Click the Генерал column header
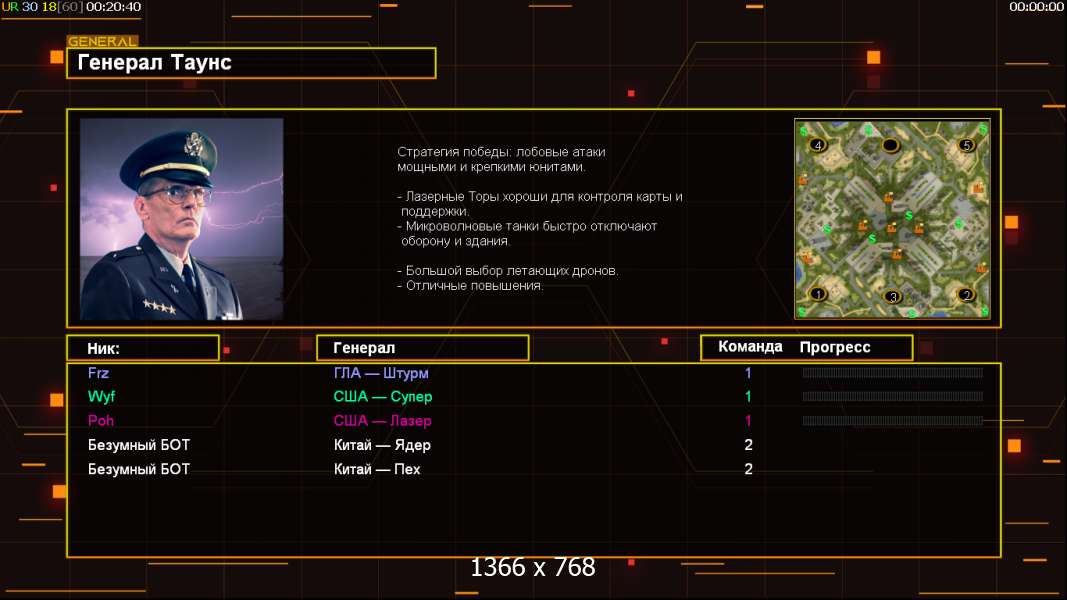This screenshot has width=1067, height=600. [x=423, y=348]
